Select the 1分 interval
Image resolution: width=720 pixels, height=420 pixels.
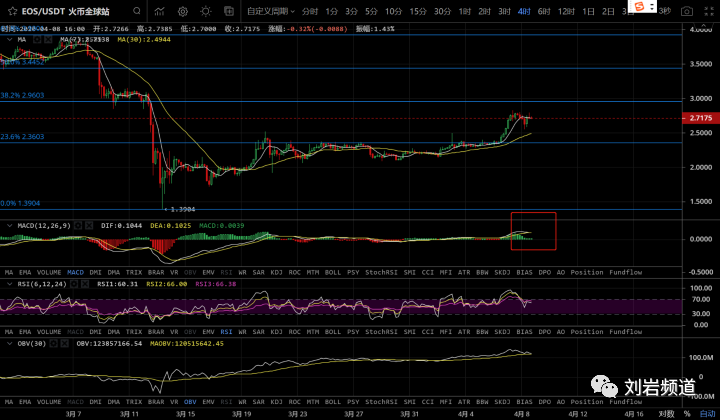[x=332, y=11]
